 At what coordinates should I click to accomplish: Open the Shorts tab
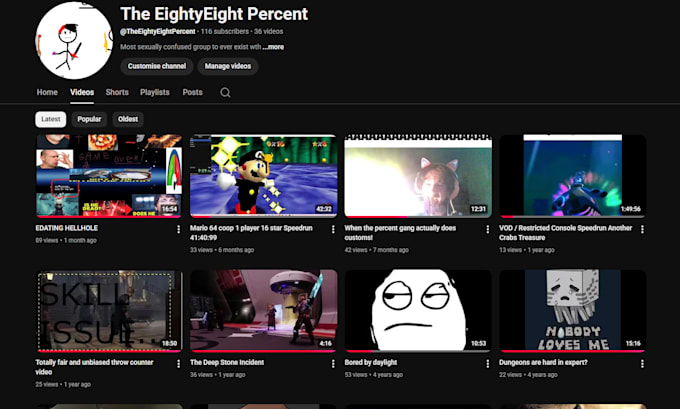point(117,92)
